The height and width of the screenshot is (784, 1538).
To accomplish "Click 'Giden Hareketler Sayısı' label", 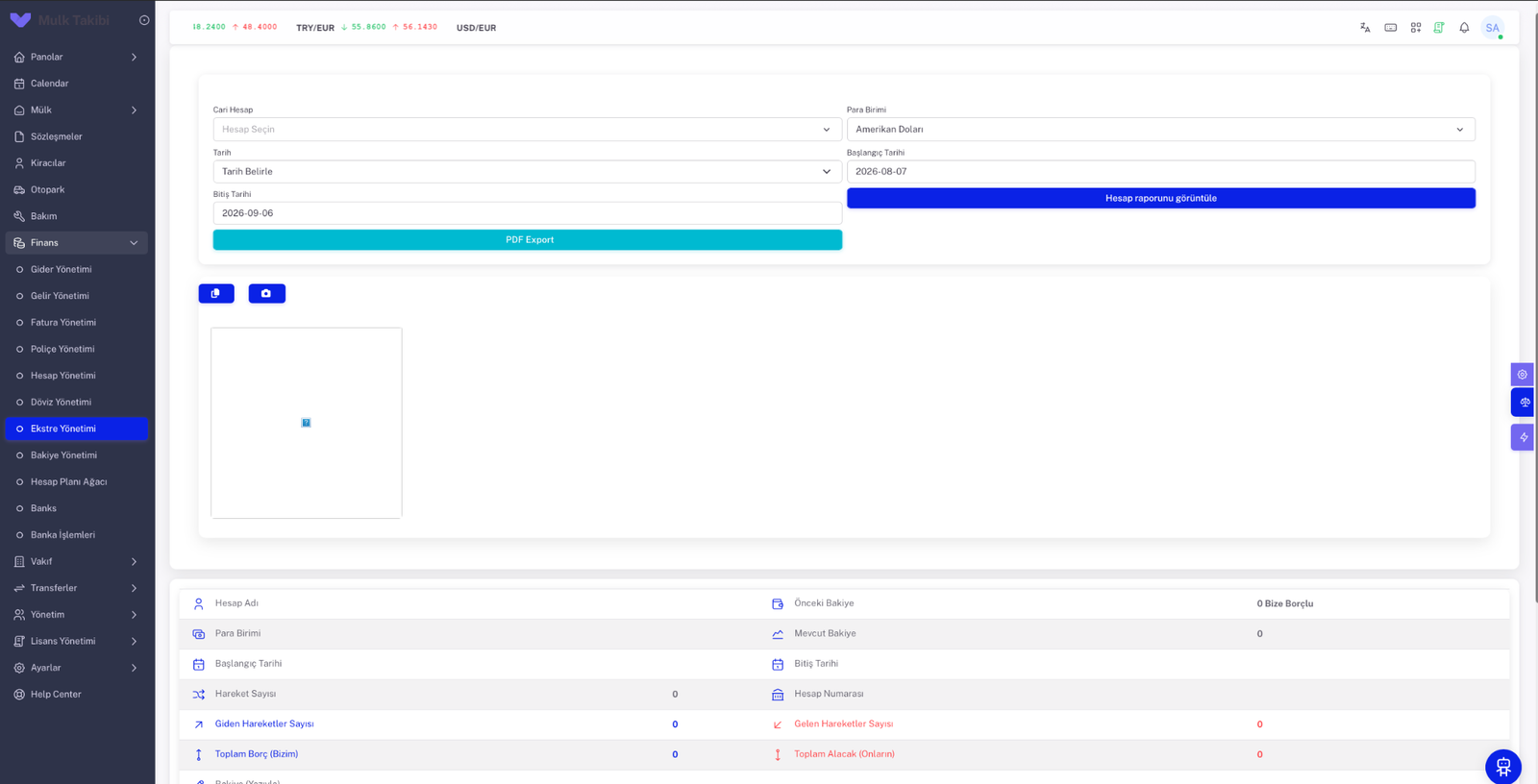I will pos(264,723).
